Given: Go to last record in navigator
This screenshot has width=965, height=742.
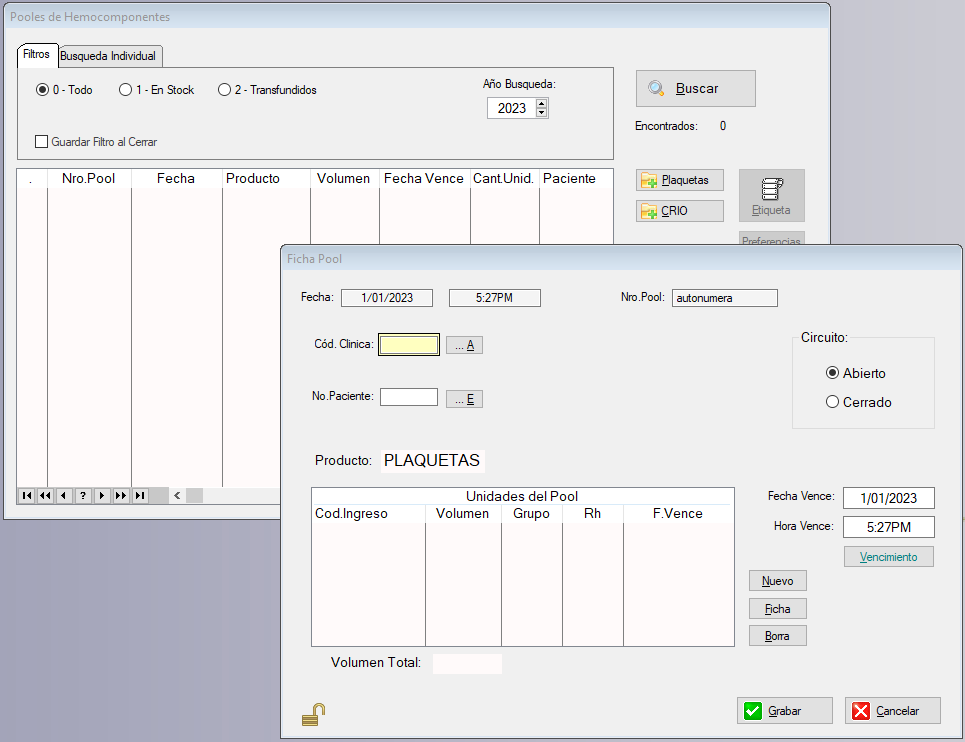Looking at the screenshot, I should click(140, 495).
